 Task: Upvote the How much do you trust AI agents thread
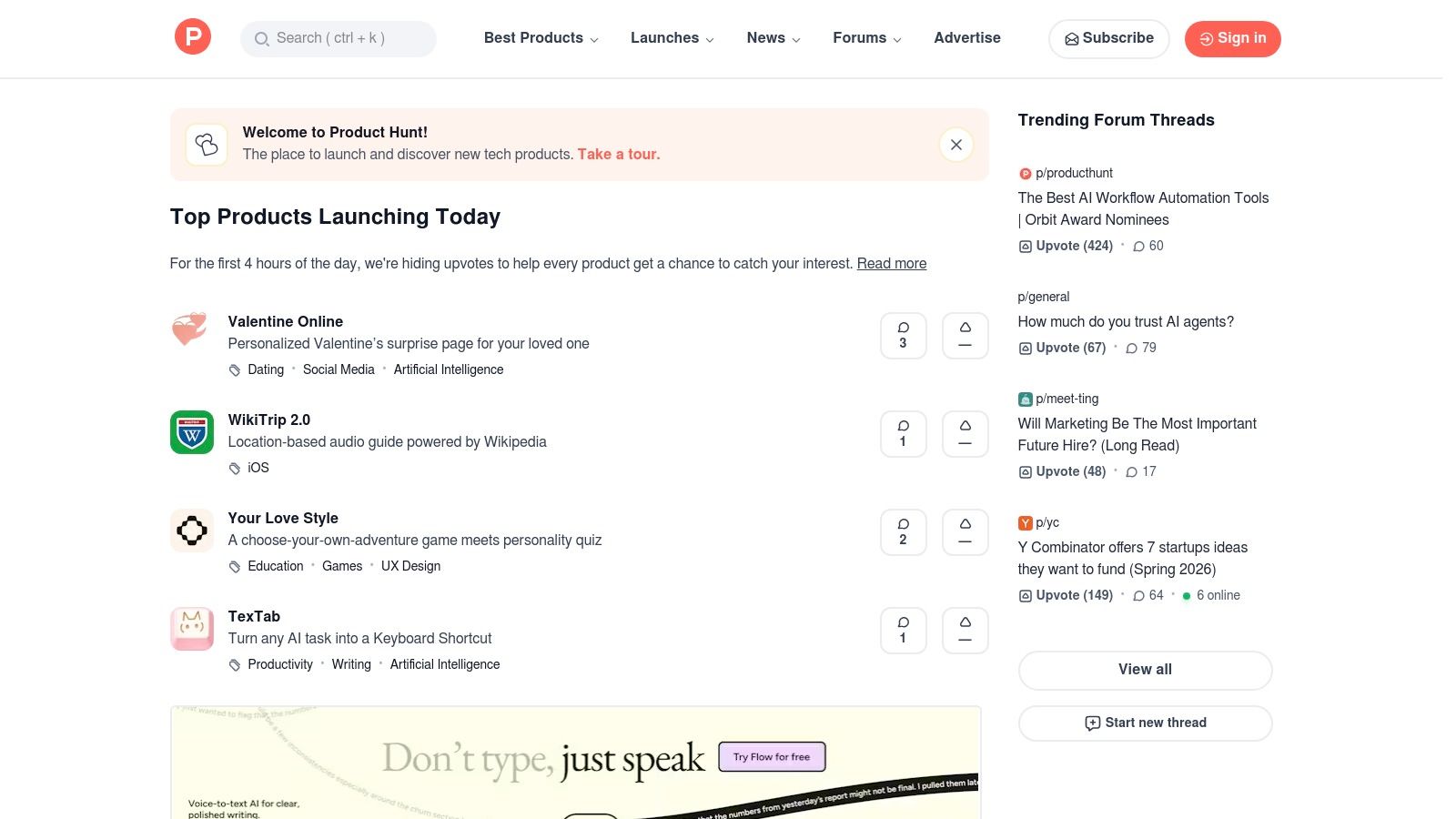pos(1062,348)
